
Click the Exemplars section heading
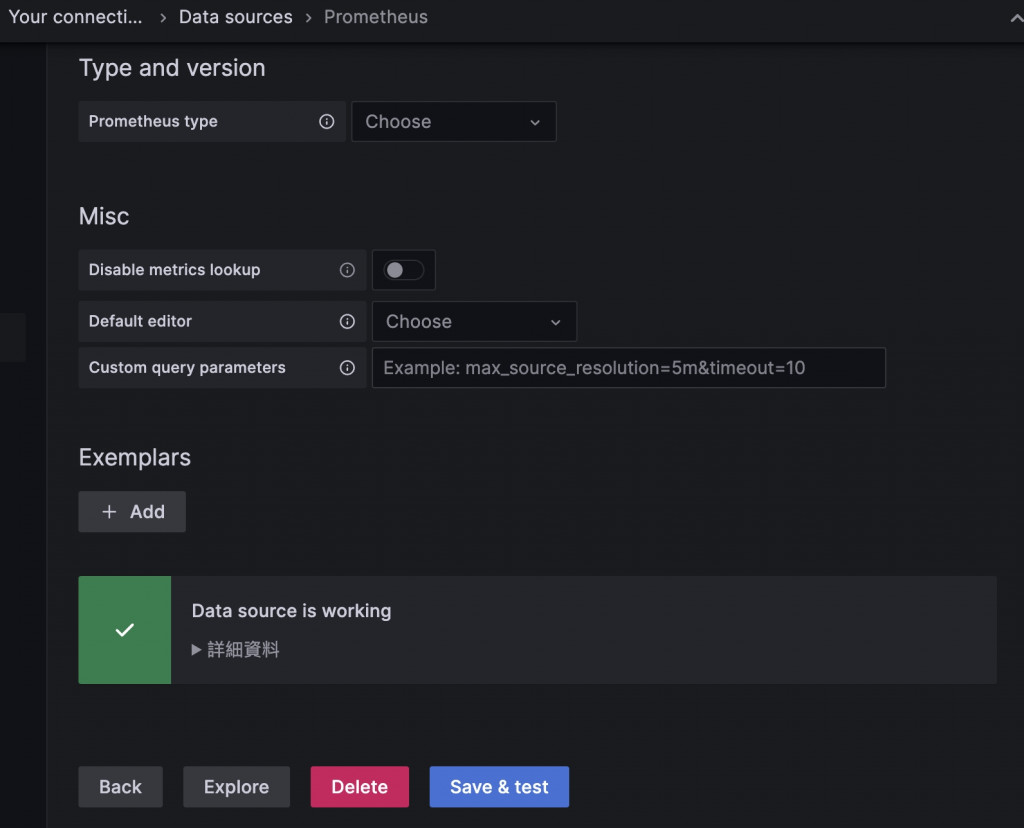pyautogui.click(x=135, y=457)
